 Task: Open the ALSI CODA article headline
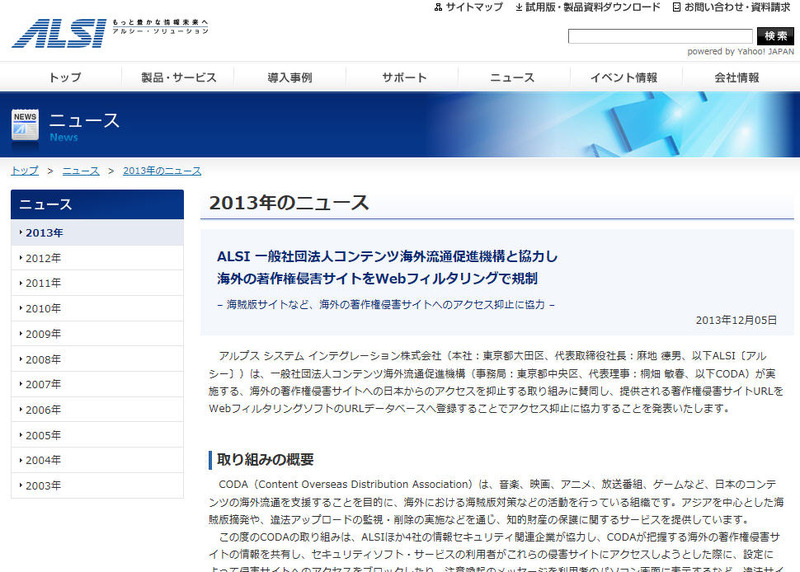pyautogui.click(x=388, y=266)
